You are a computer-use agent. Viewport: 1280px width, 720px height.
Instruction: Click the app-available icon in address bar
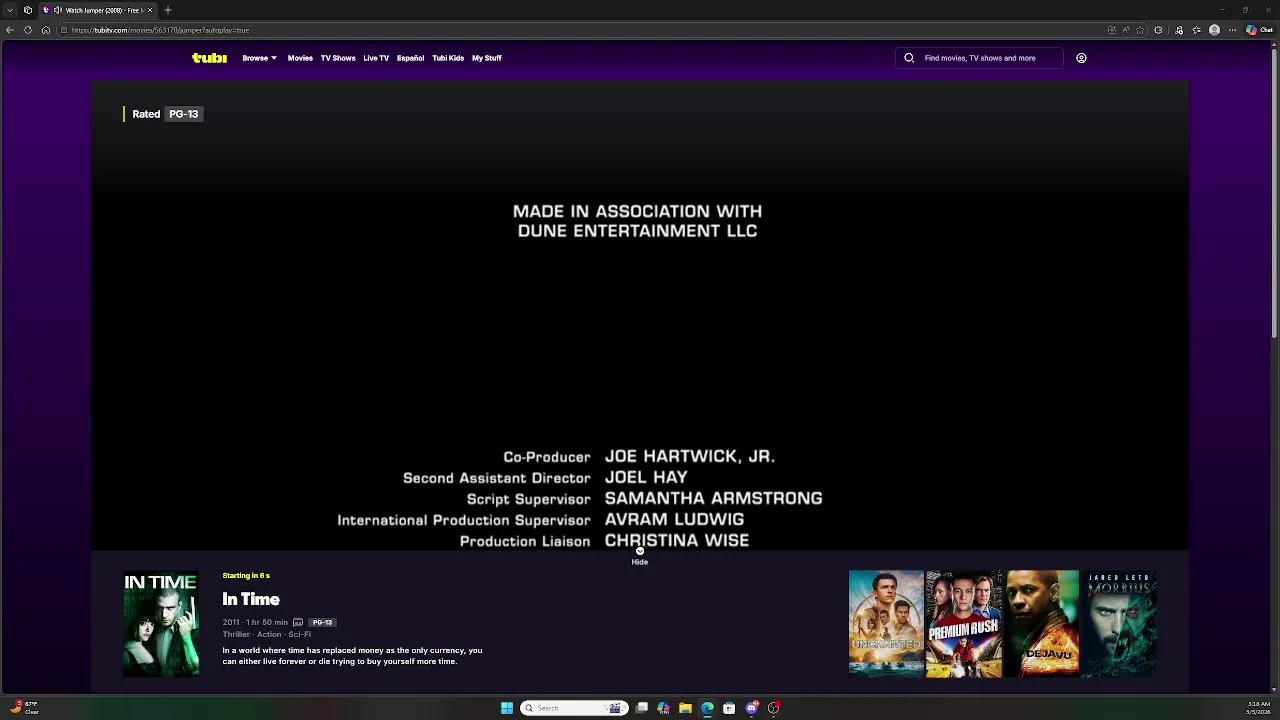point(1111,30)
